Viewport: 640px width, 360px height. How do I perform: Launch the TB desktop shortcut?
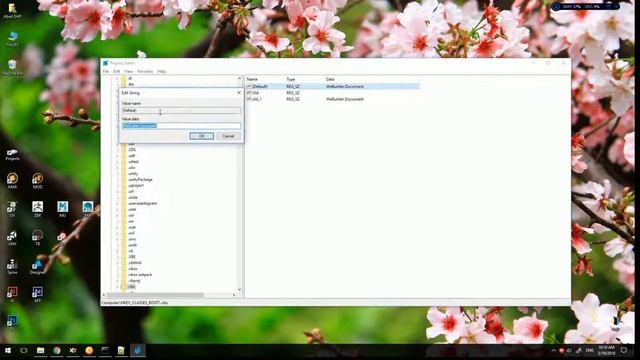pos(38,238)
